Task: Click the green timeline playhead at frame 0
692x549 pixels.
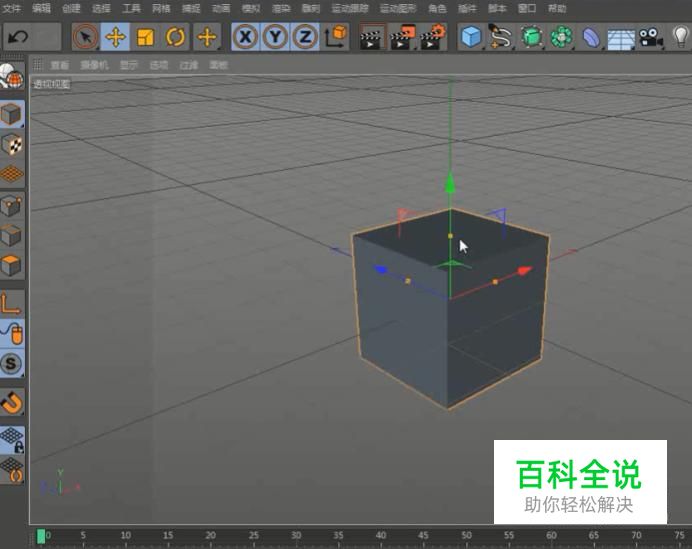Action: tap(41, 536)
